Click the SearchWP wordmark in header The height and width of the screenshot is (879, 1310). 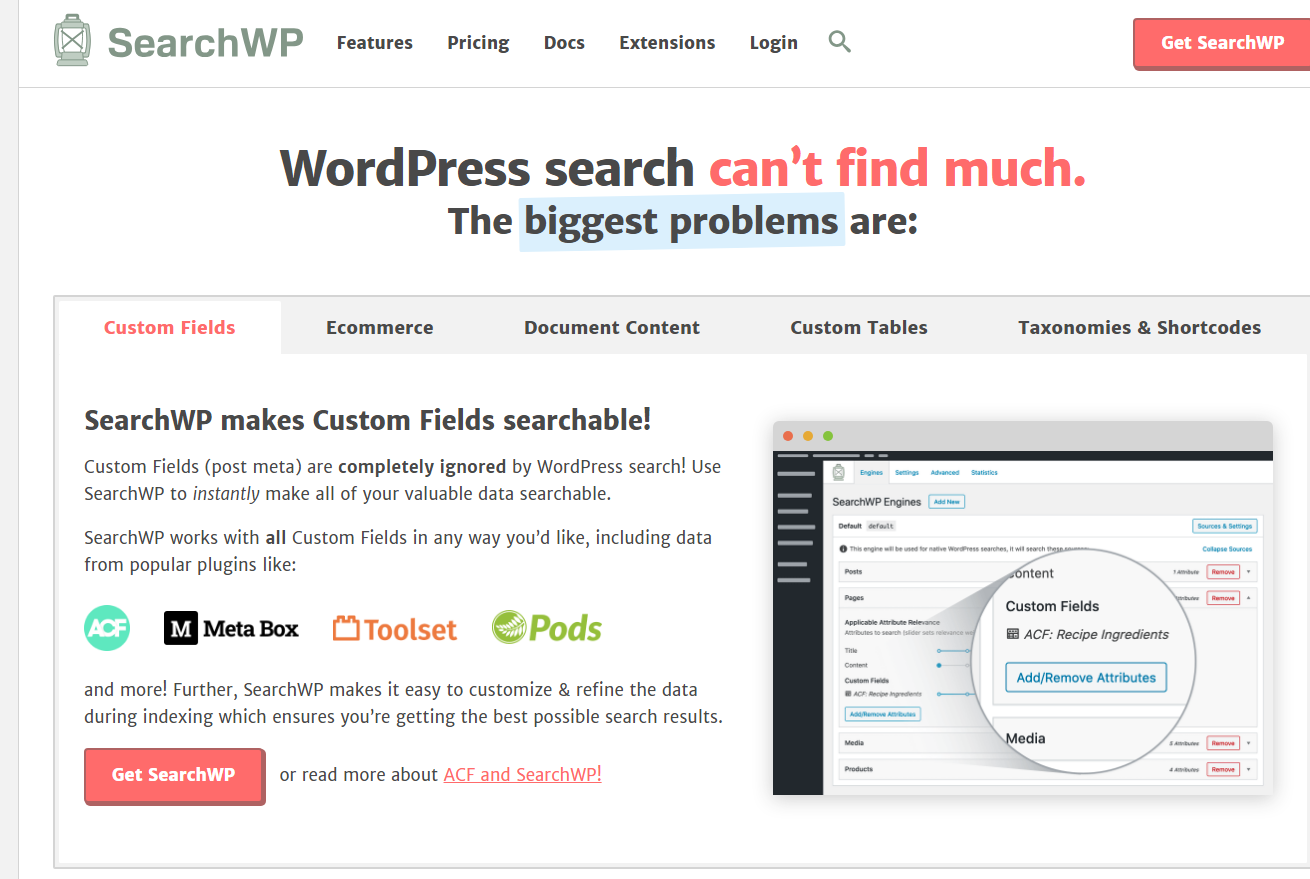tap(205, 42)
